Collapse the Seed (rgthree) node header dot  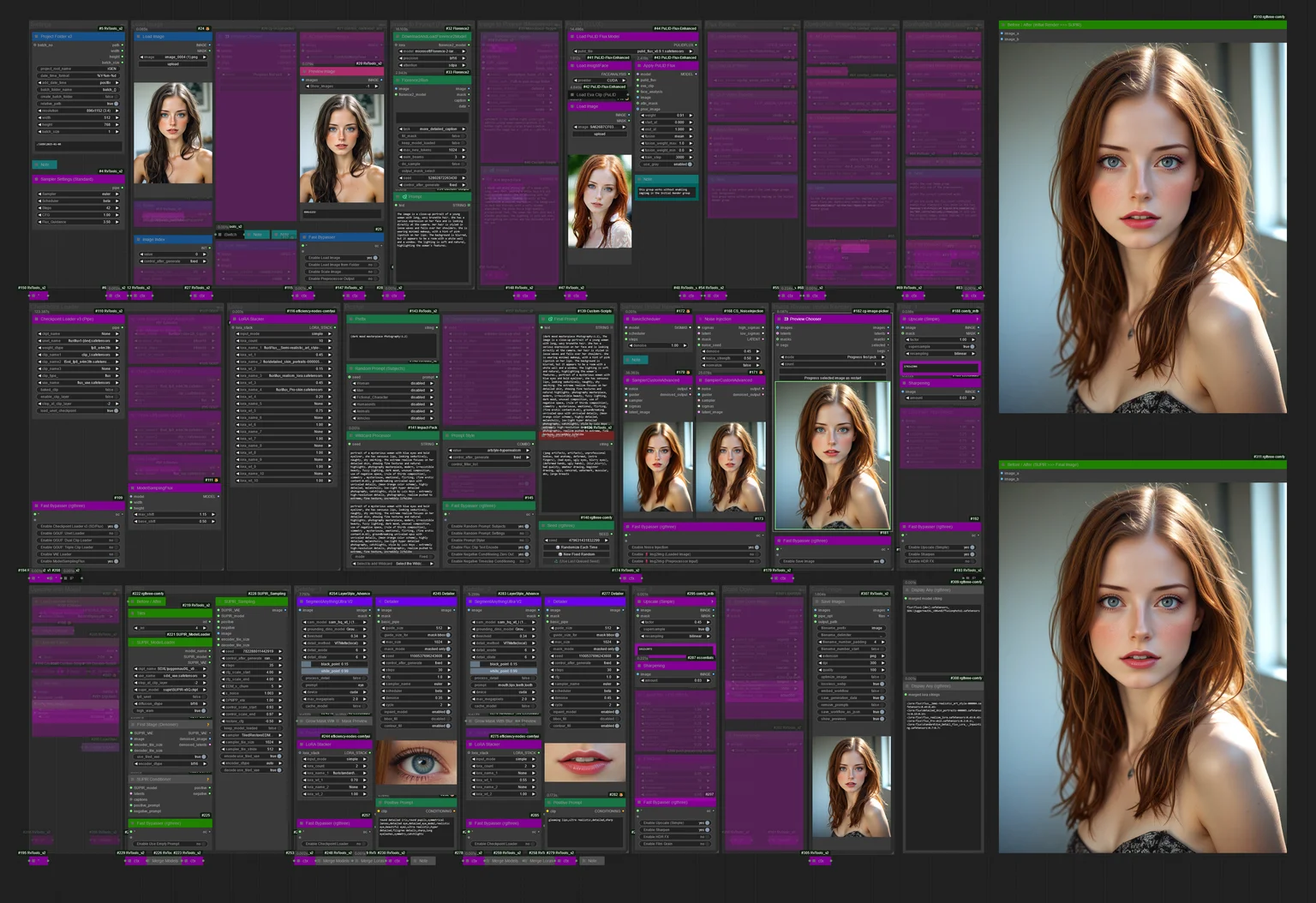pos(543,525)
